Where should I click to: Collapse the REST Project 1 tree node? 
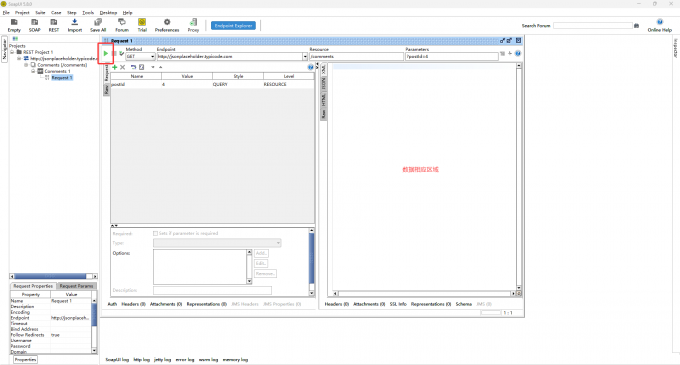coord(12,52)
